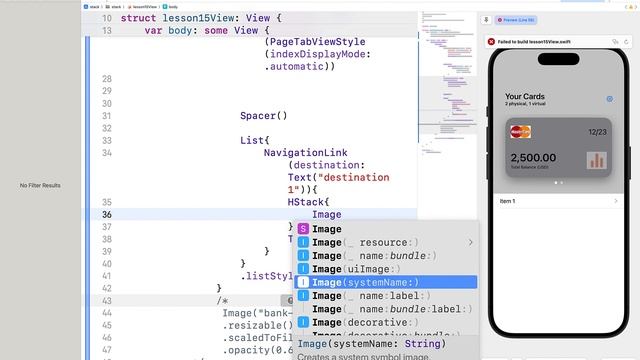Choose Image(uiImage:) completion
The image size is (640, 360).
(386, 269)
